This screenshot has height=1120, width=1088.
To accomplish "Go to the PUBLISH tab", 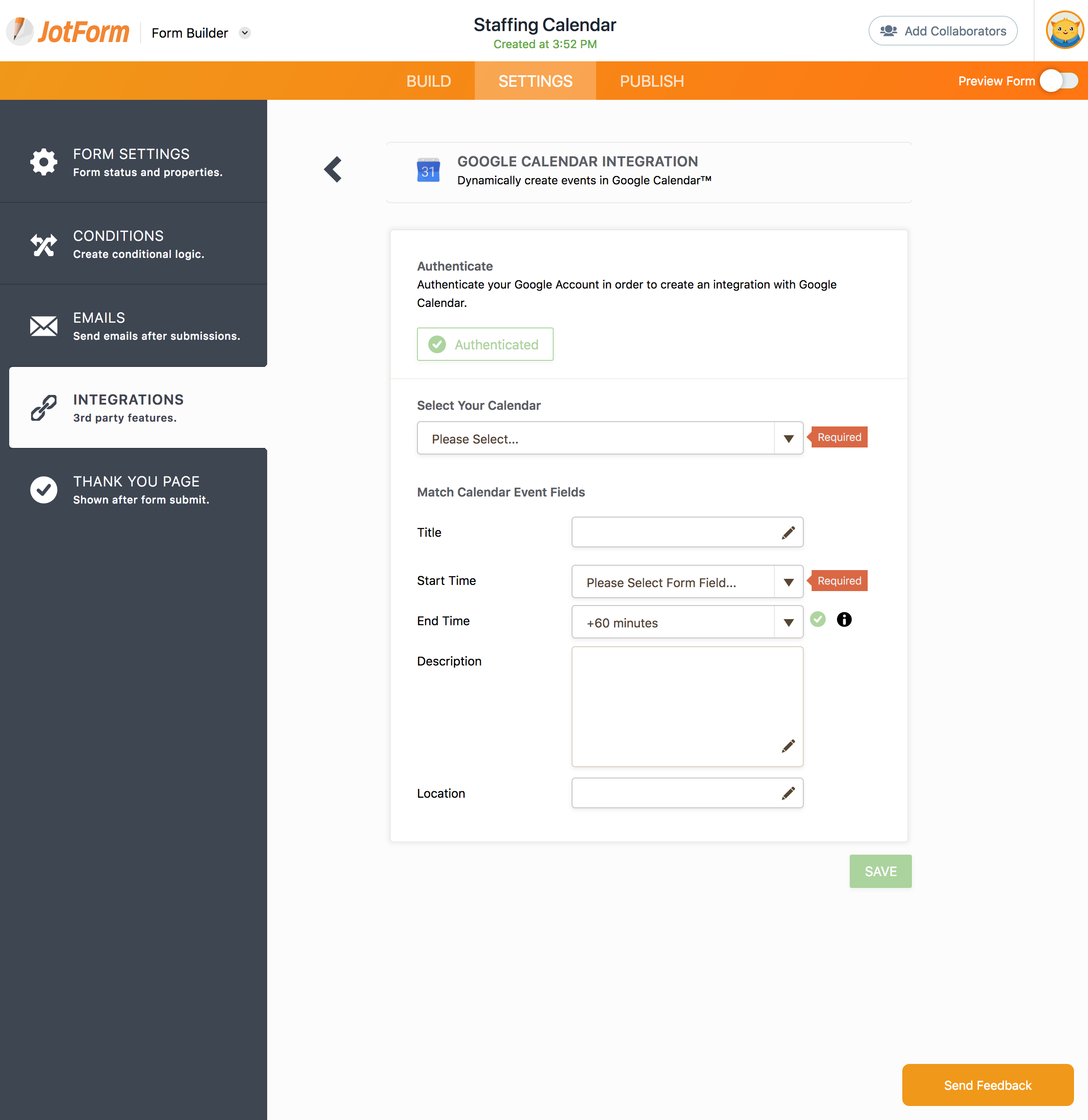I will point(652,81).
